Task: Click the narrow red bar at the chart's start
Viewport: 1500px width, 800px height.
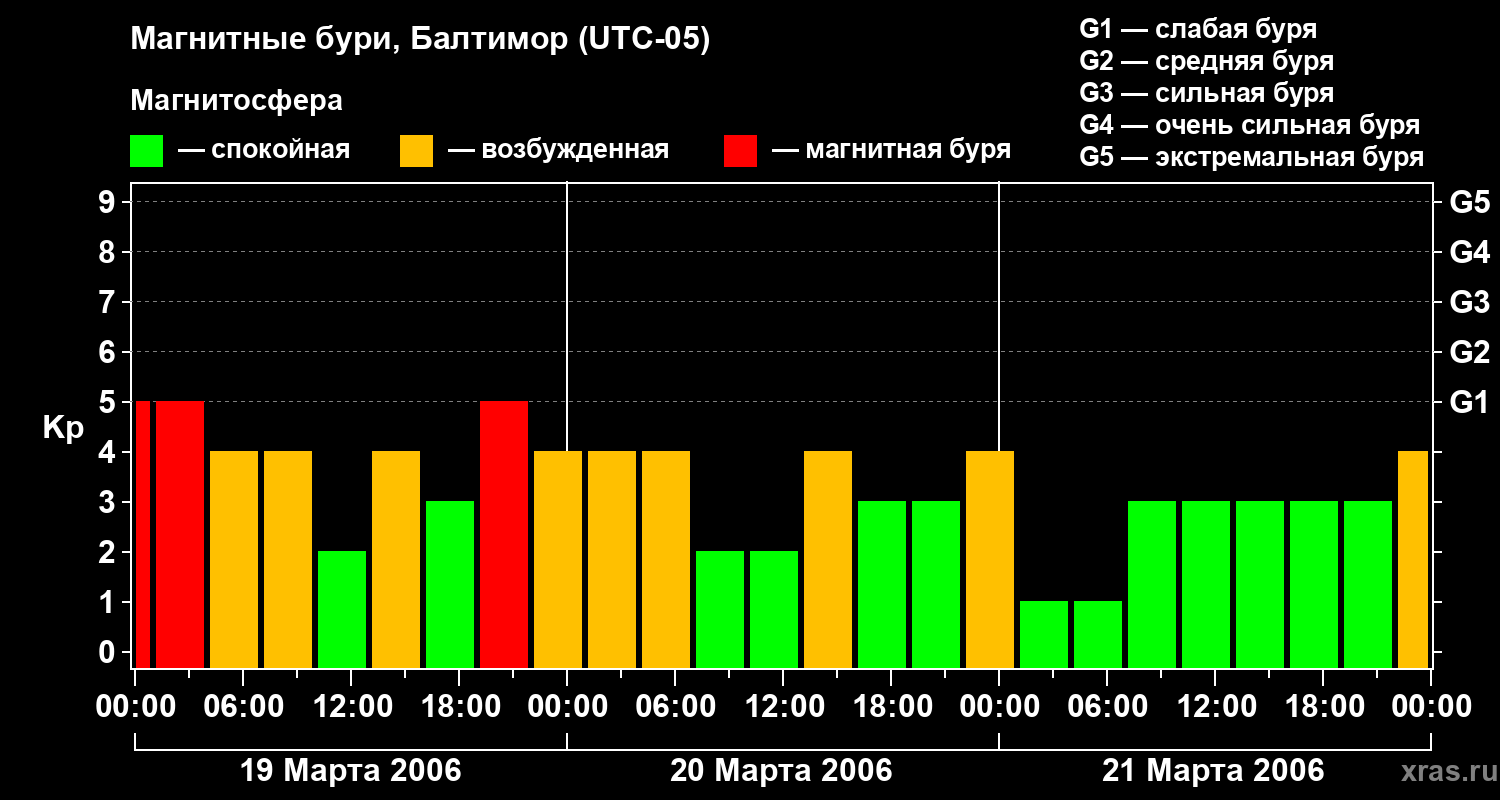Action: 143,534
